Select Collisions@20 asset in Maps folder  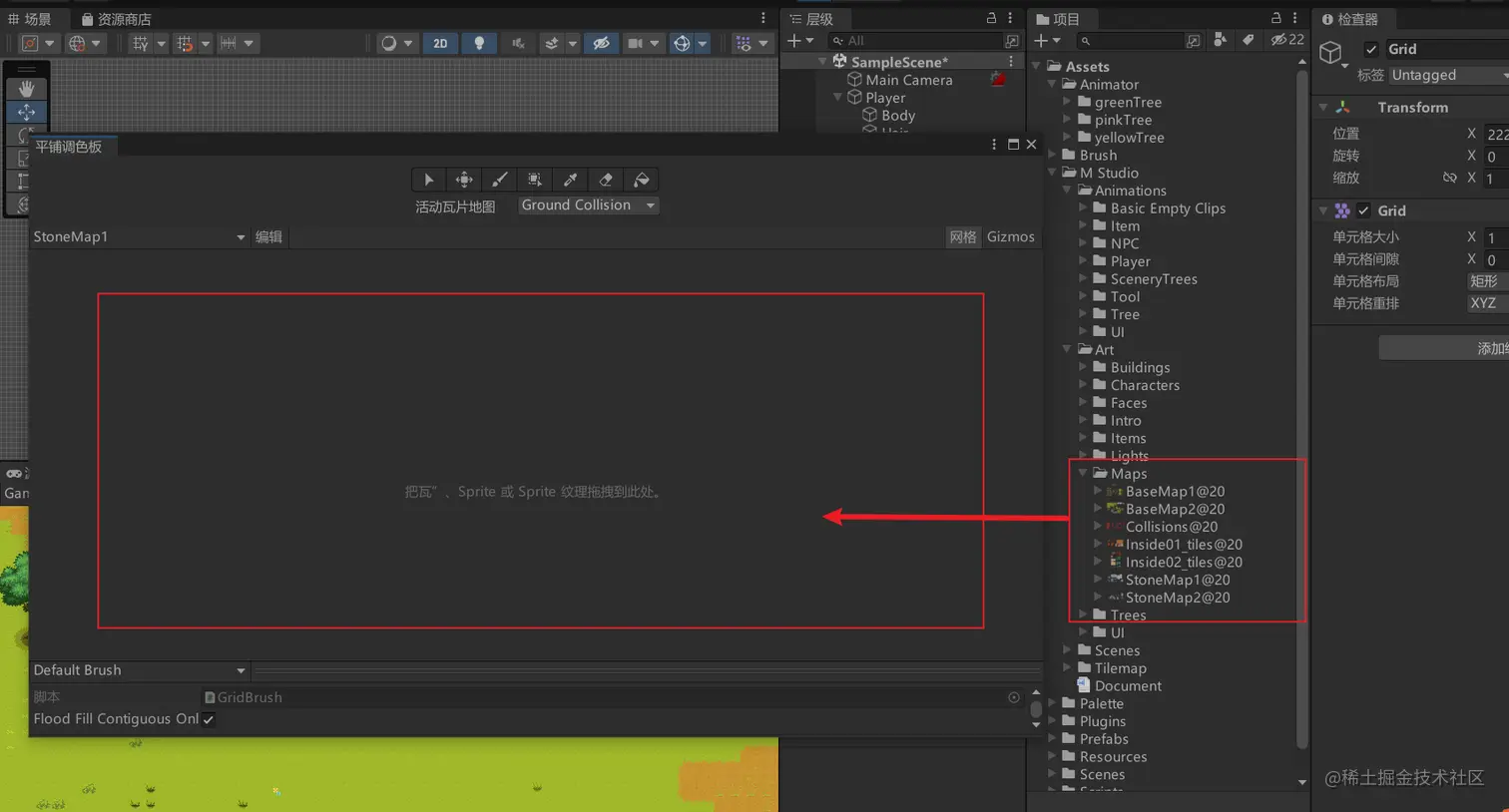1172,527
